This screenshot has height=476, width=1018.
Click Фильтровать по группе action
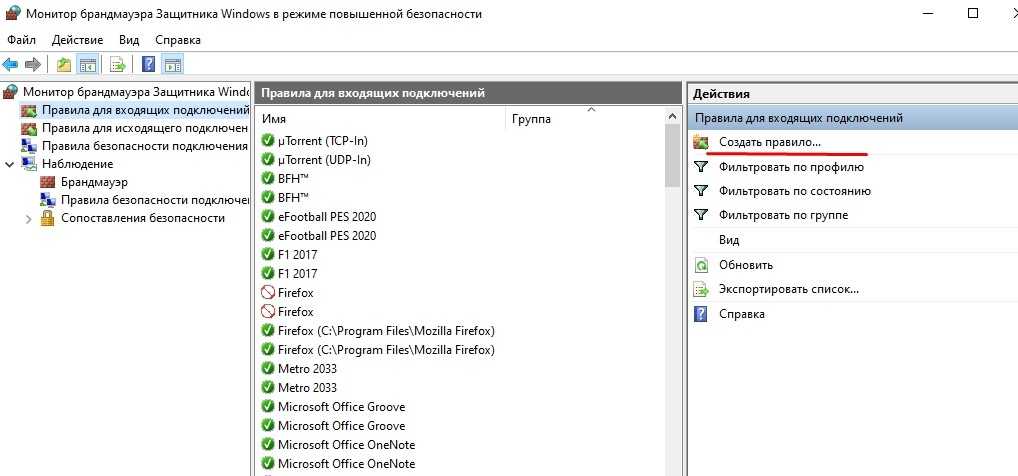(783, 215)
